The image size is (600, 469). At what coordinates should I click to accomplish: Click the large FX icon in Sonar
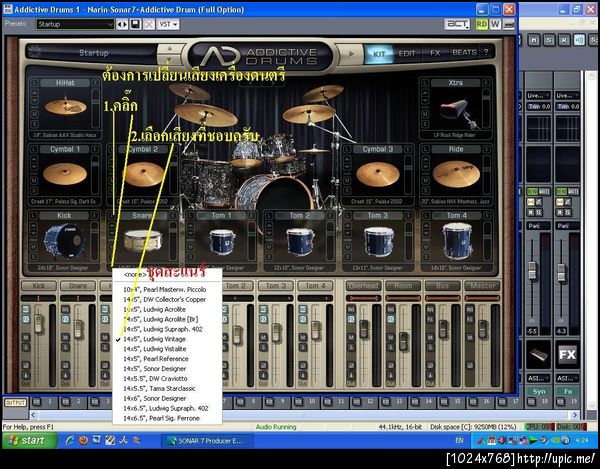(567, 355)
